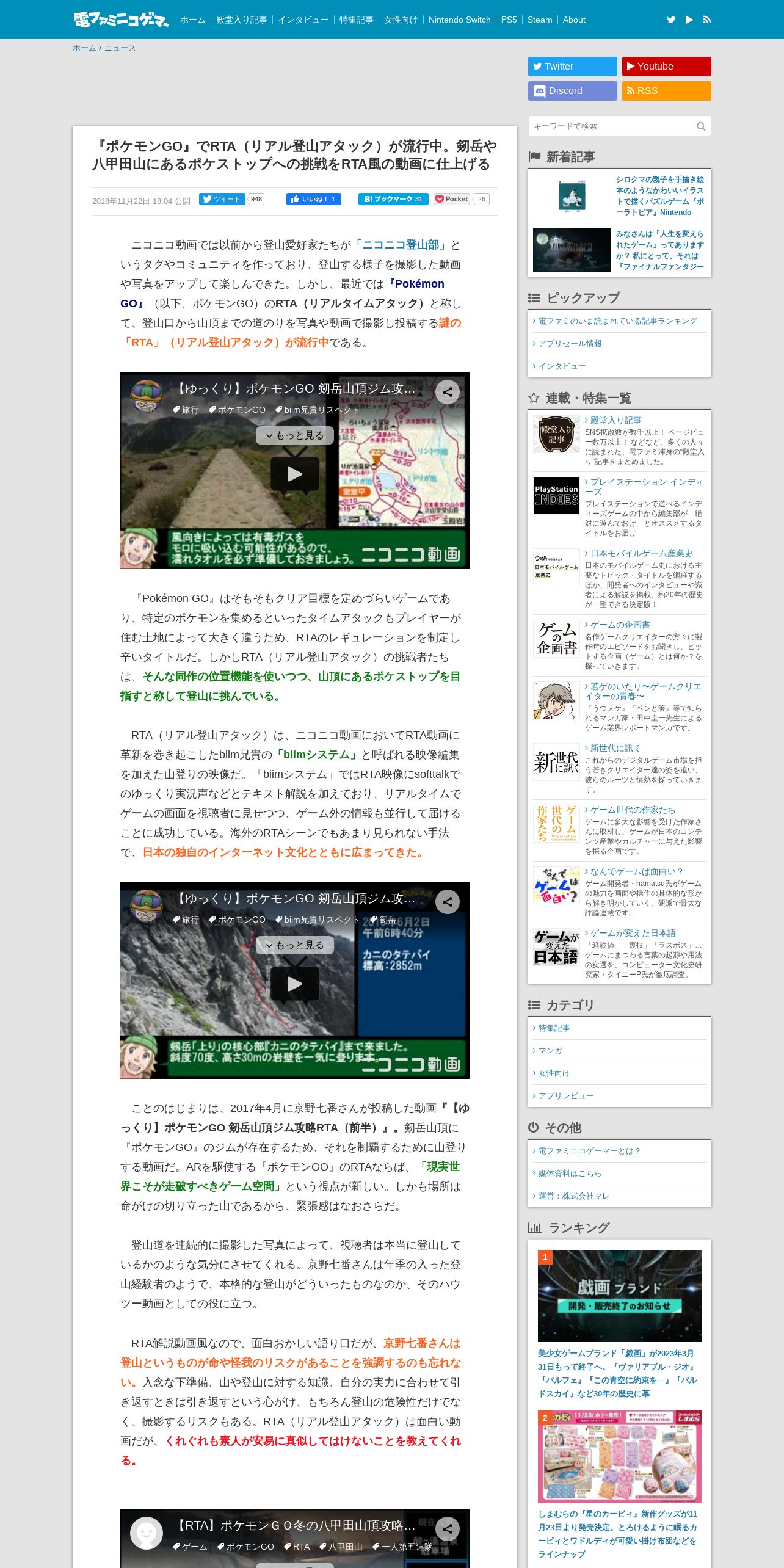Screen dimensions: 784x1568
Task: Open the 「ニコニコ登山部」 article link
Action: click(x=401, y=245)
